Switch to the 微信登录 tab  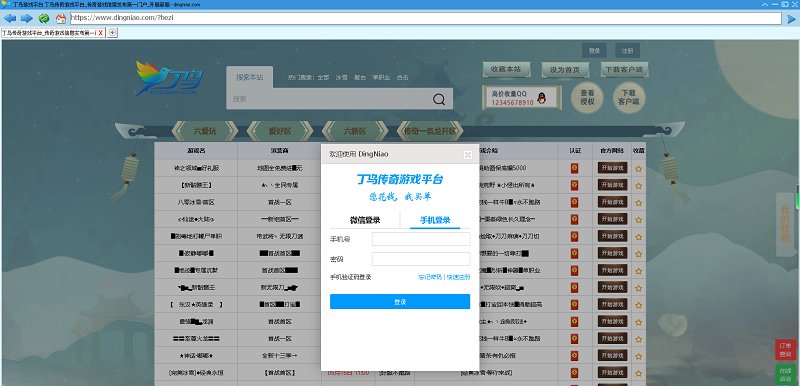tap(365, 220)
